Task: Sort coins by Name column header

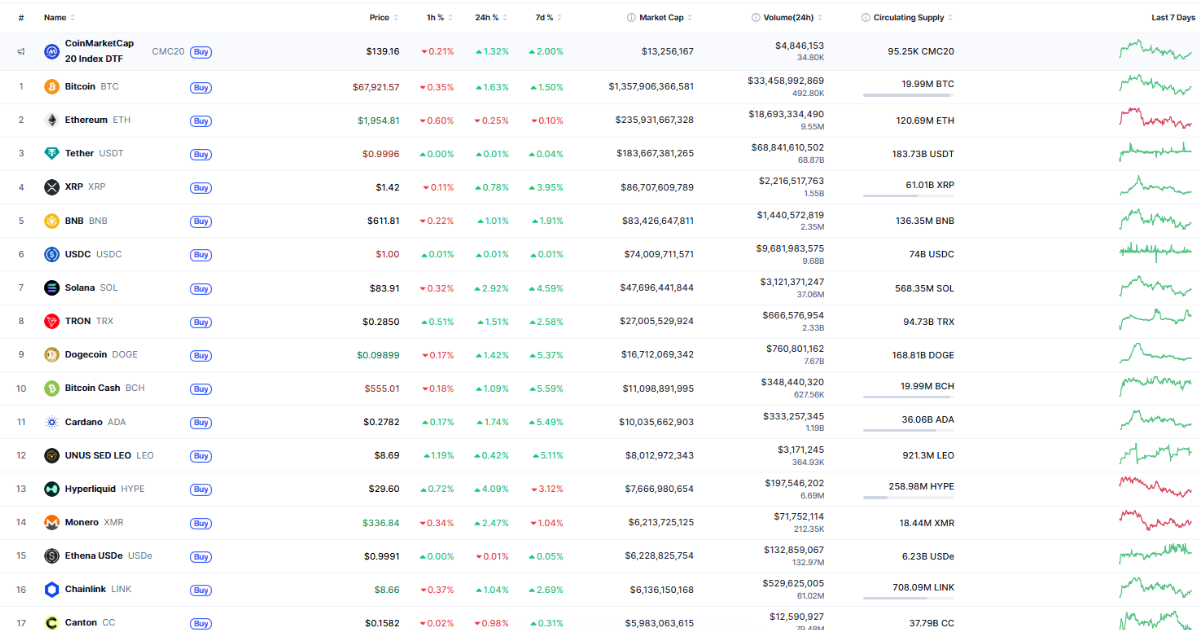Action: (55, 17)
